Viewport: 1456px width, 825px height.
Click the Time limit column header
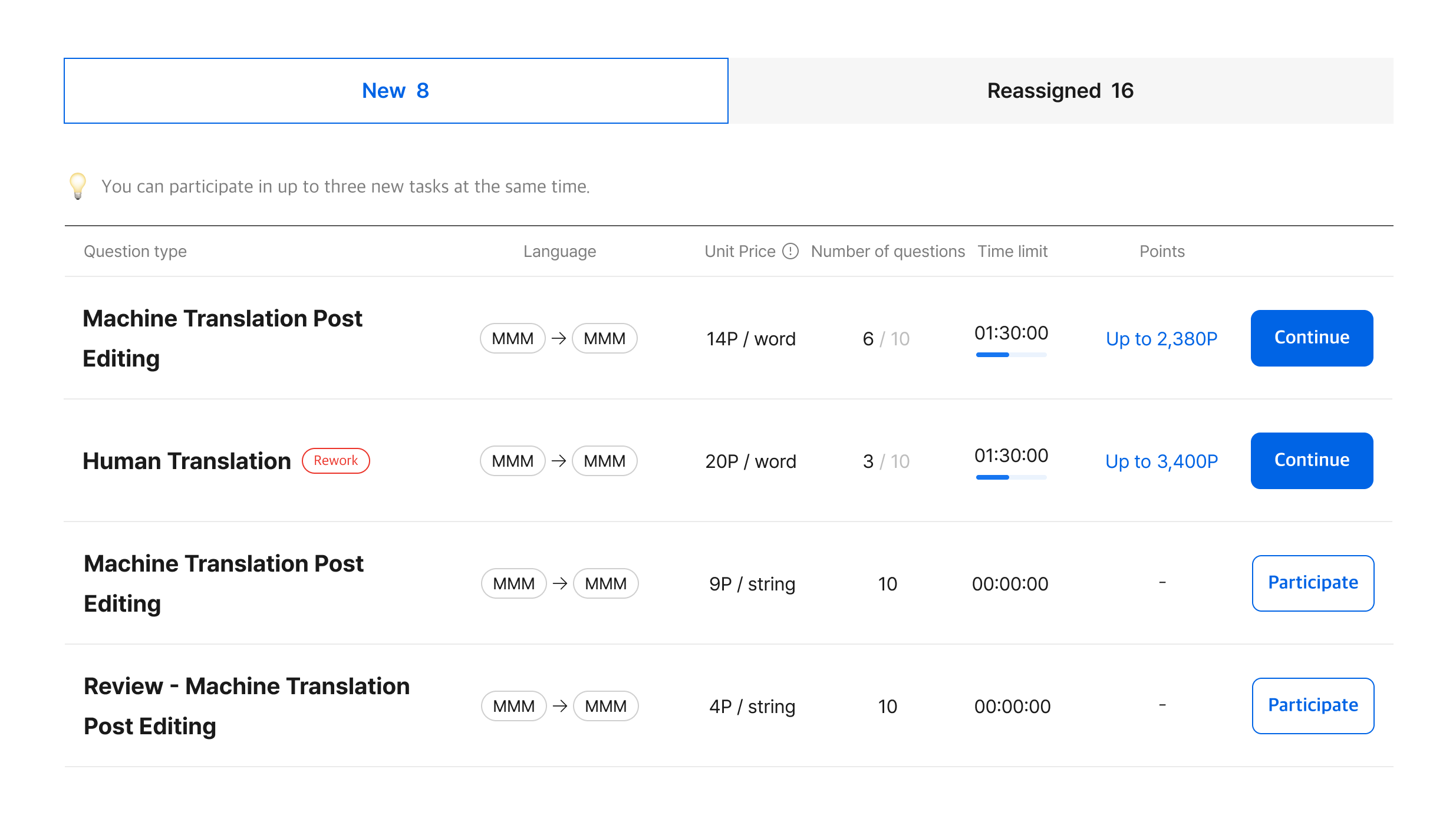tap(1013, 251)
